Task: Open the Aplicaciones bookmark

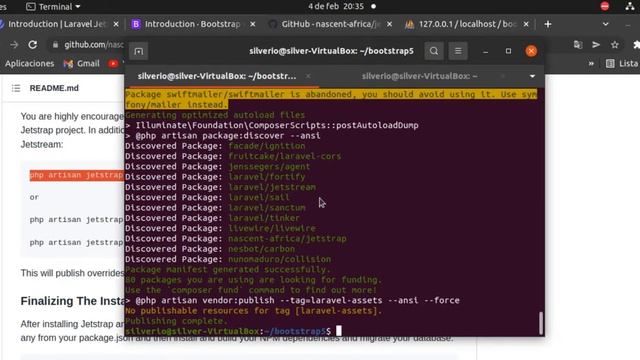Action: tap(29, 64)
